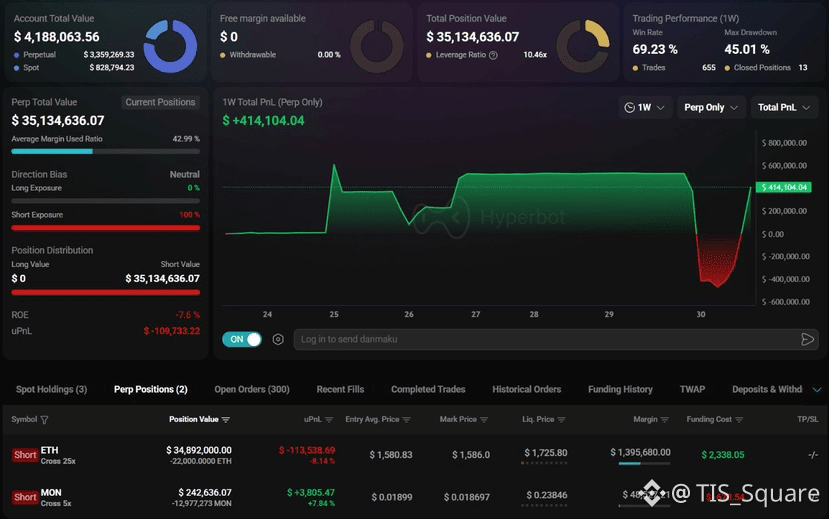Screen dimensions: 829x519
Task: Click the Max Drawdown 45.01 % value
Action: (x=747, y=50)
